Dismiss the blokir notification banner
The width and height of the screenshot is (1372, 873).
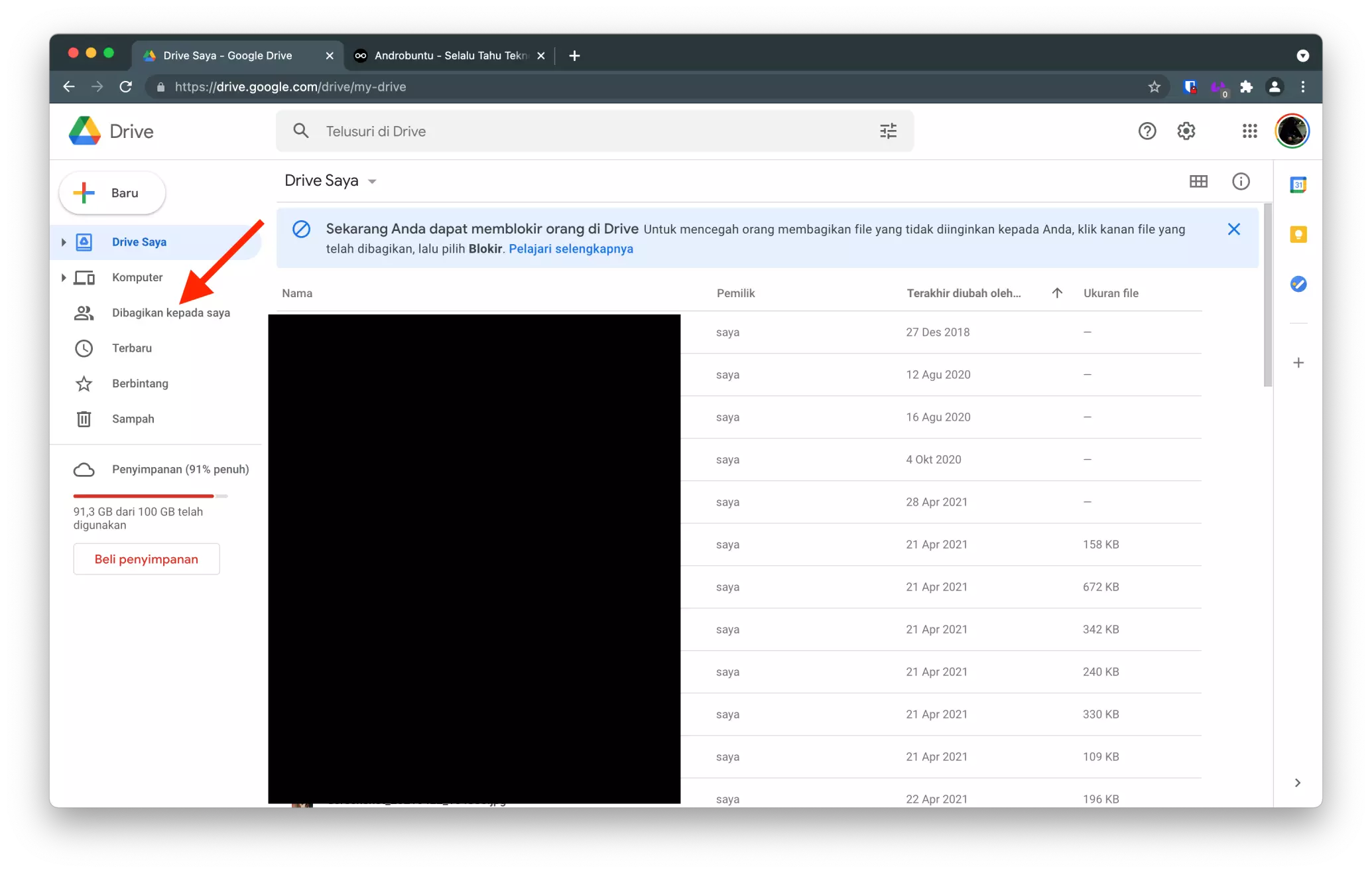[1233, 229]
